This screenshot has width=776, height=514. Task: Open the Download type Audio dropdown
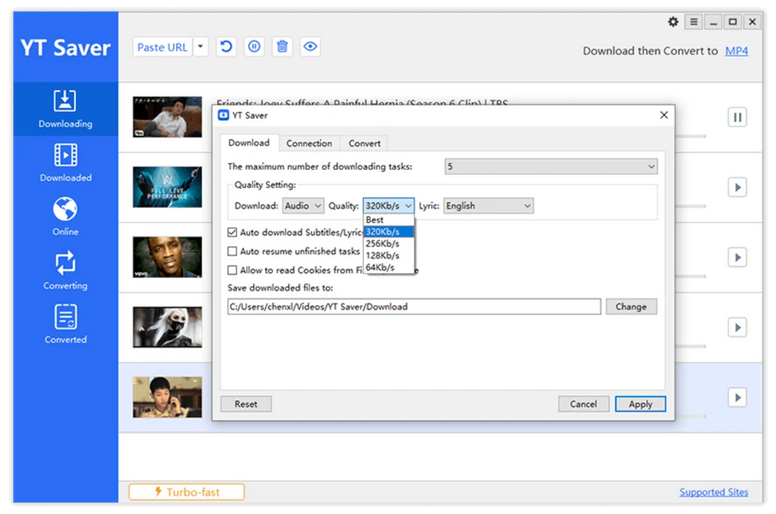(x=303, y=206)
